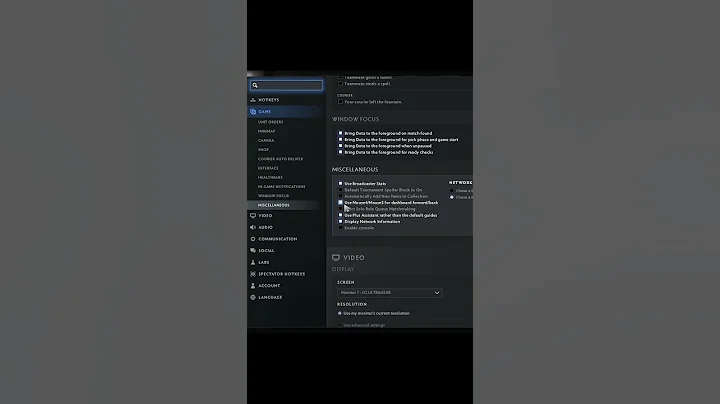The height and width of the screenshot is (404, 720).
Task: Click the settings search input field
Action: click(287, 85)
